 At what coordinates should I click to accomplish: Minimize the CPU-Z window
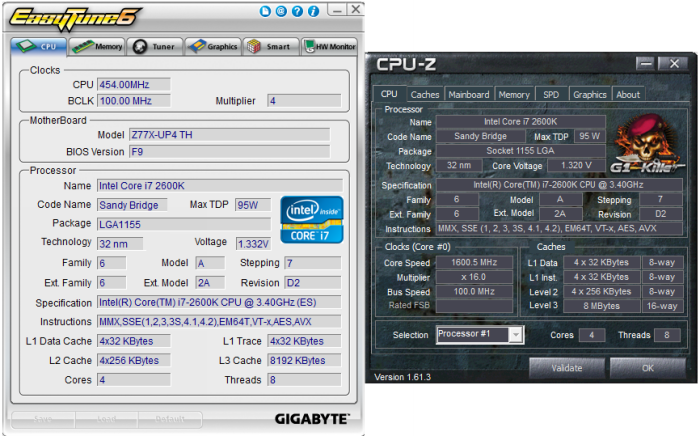pyautogui.click(x=645, y=66)
